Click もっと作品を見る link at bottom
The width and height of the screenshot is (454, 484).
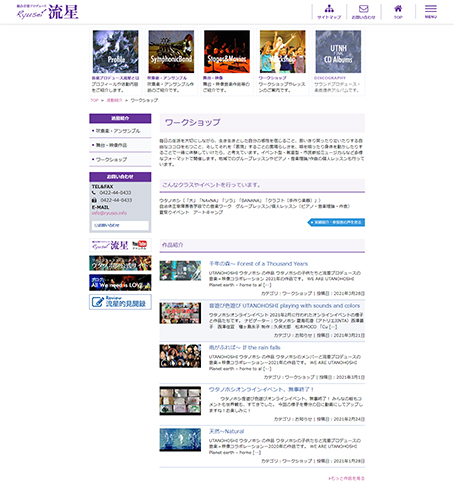click(x=347, y=478)
